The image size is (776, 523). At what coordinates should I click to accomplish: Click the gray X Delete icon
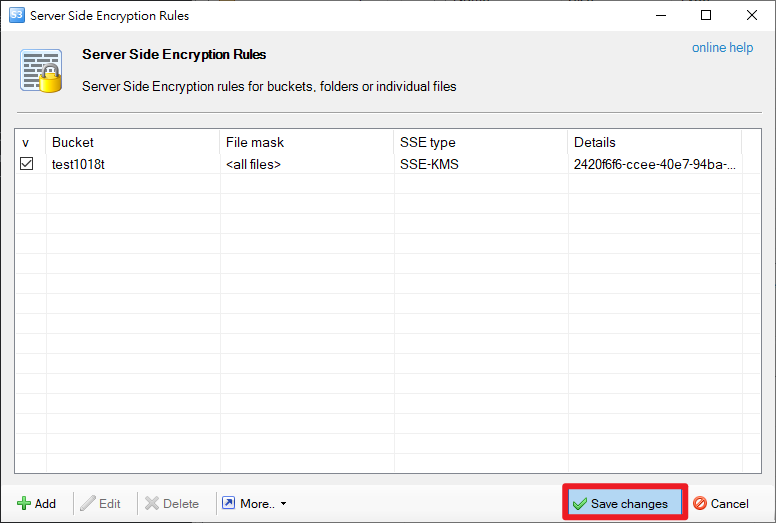point(152,504)
